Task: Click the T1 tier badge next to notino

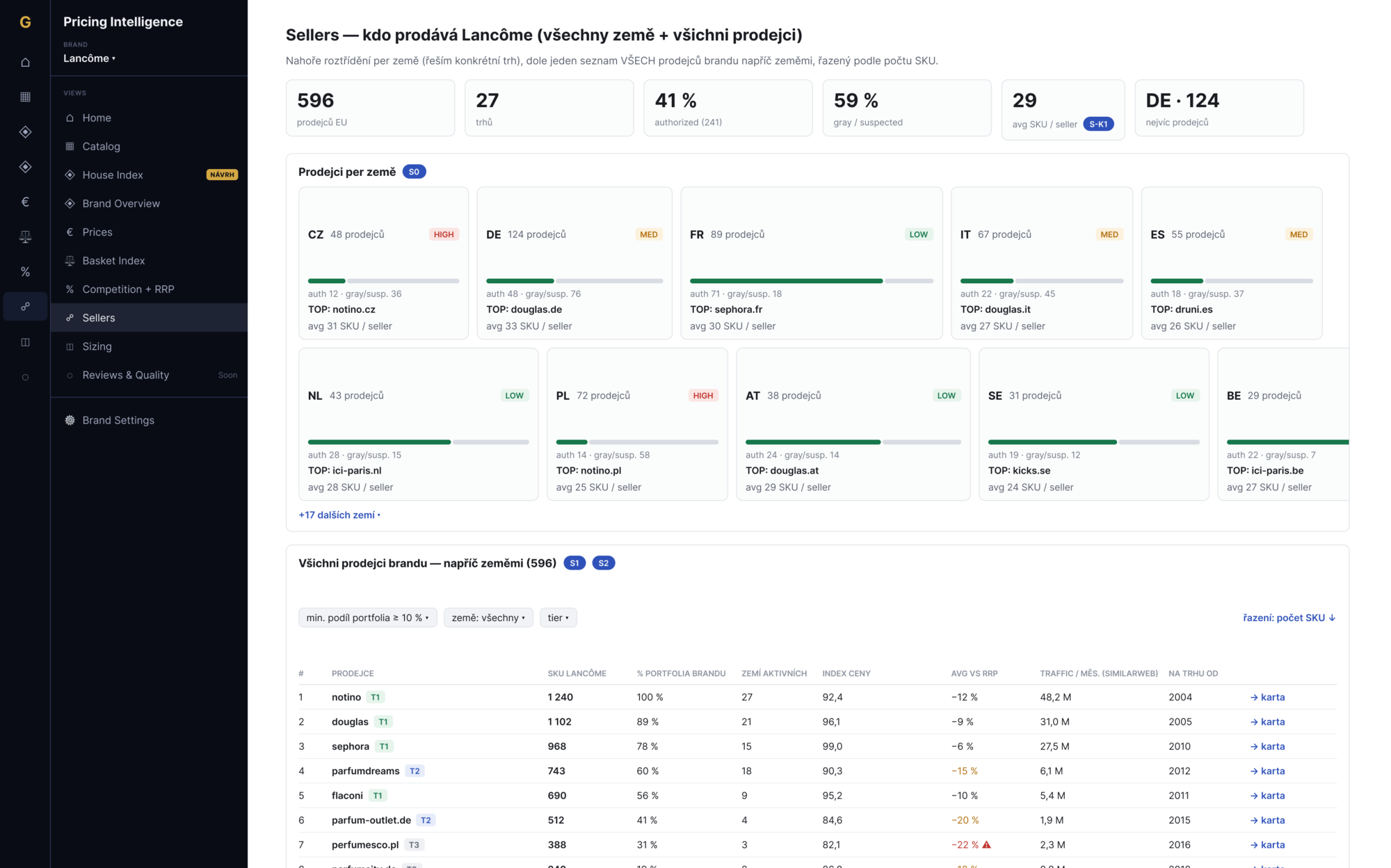Action: (x=375, y=697)
